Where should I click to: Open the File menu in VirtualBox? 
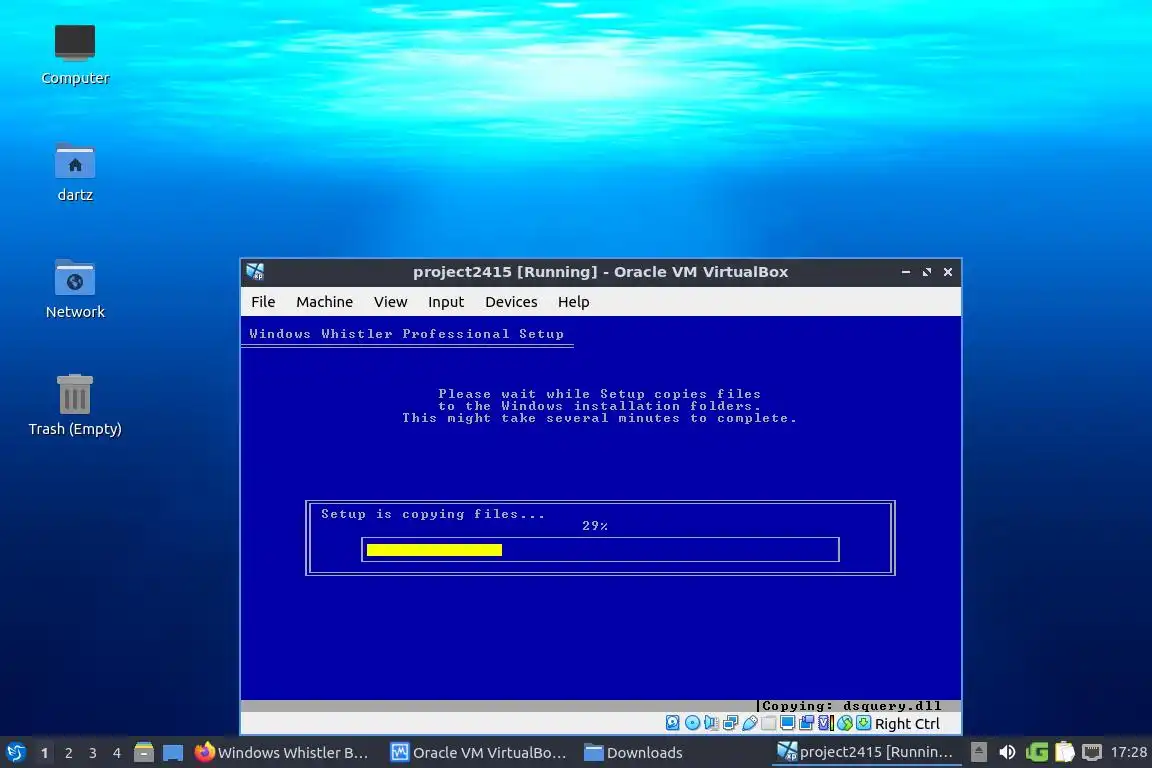(263, 302)
